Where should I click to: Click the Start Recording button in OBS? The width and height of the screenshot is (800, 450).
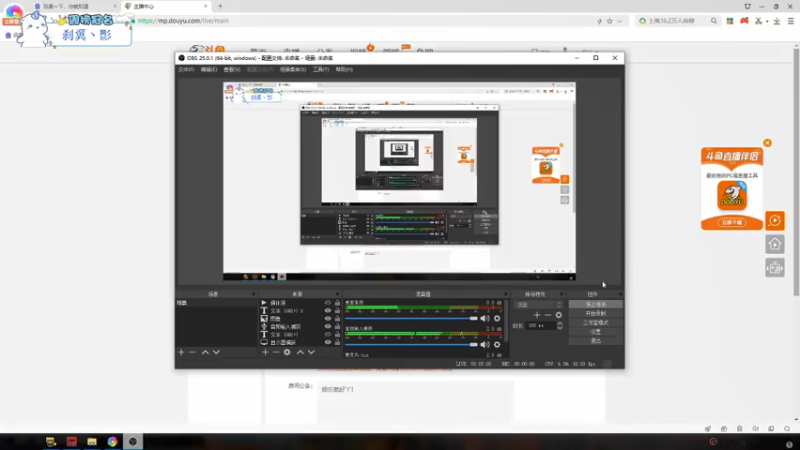tap(595, 313)
